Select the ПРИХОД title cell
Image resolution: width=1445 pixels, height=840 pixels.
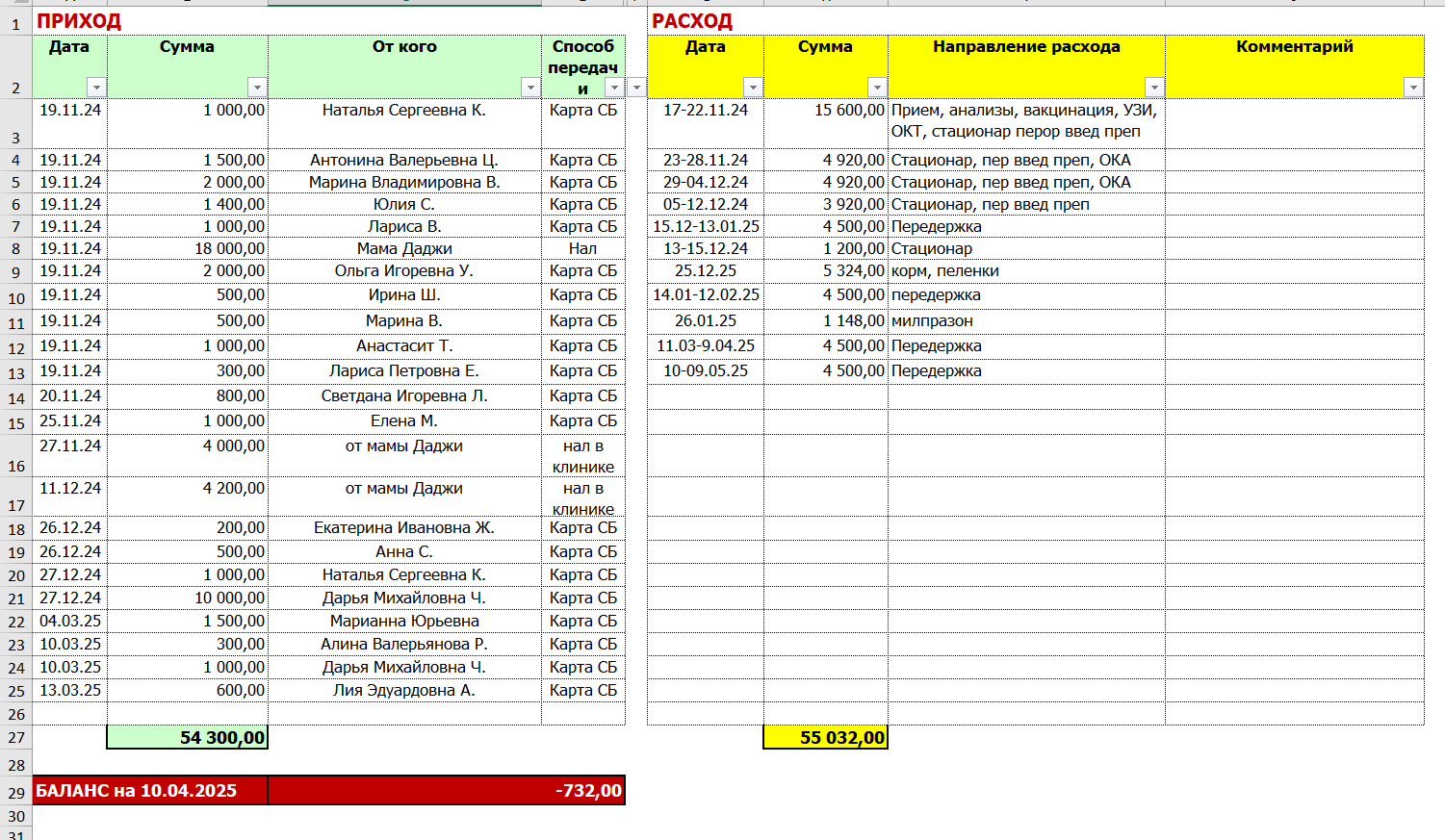(x=79, y=21)
